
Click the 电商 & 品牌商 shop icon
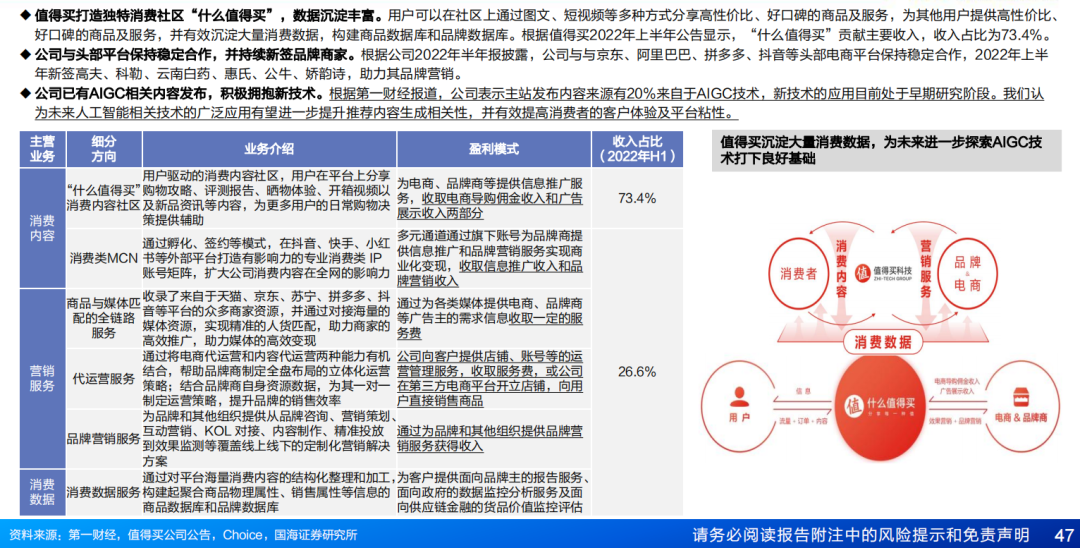[x=1021, y=397]
